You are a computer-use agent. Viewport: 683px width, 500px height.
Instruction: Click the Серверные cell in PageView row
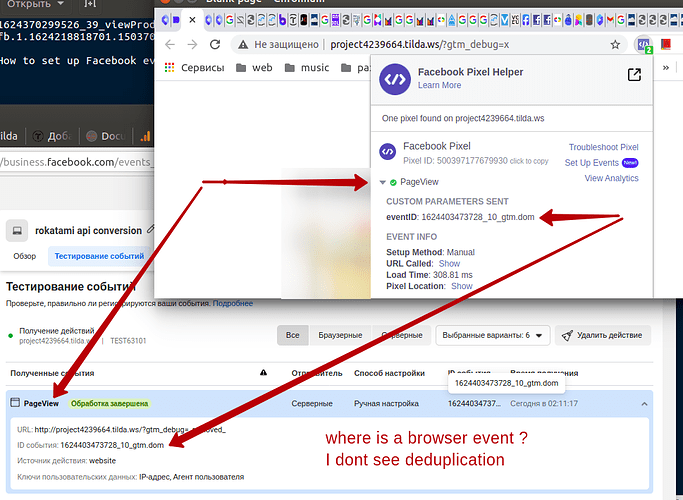click(312, 404)
